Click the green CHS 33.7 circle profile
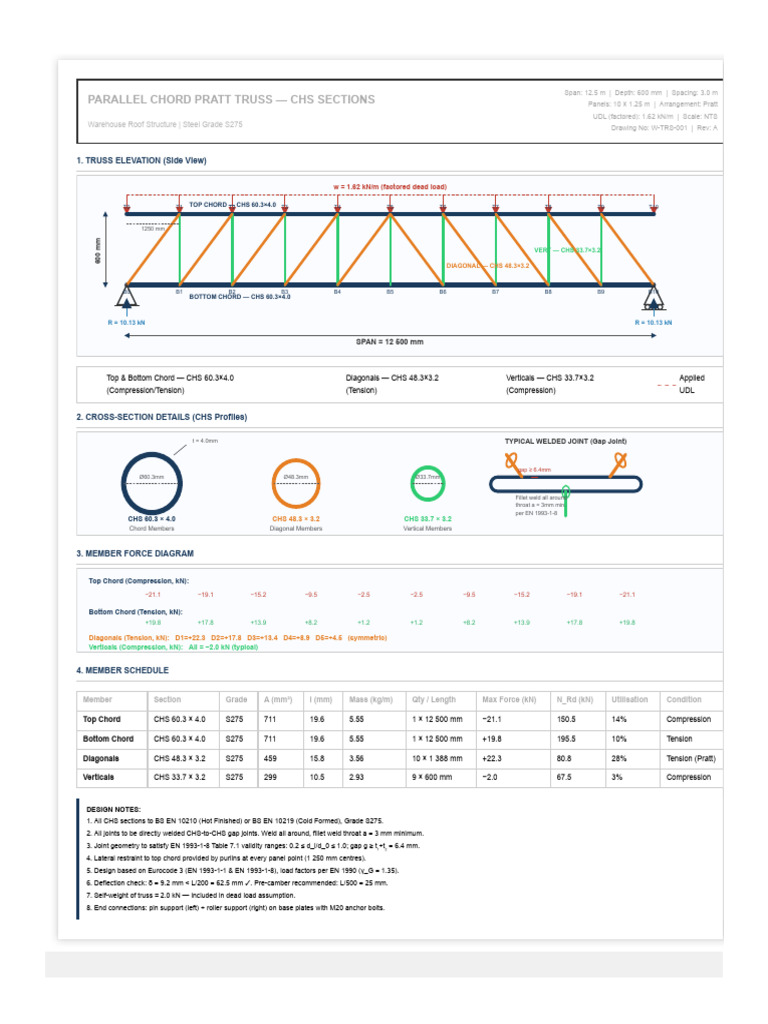This screenshot has width=768, height=1024. (428, 483)
